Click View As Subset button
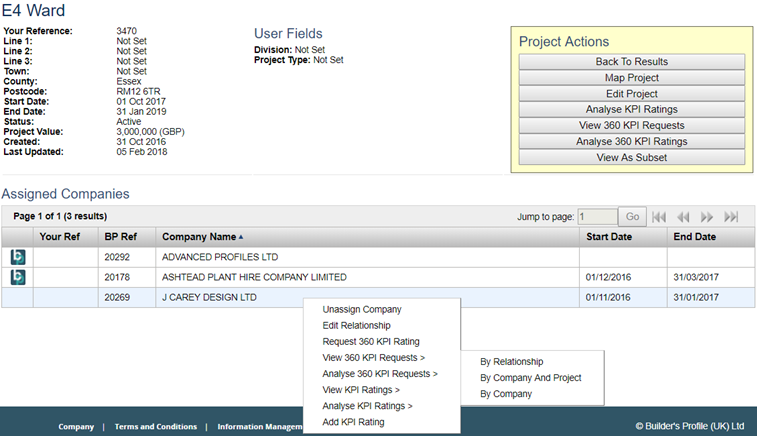The width and height of the screenshot is (757, 436). pos(631,157)
